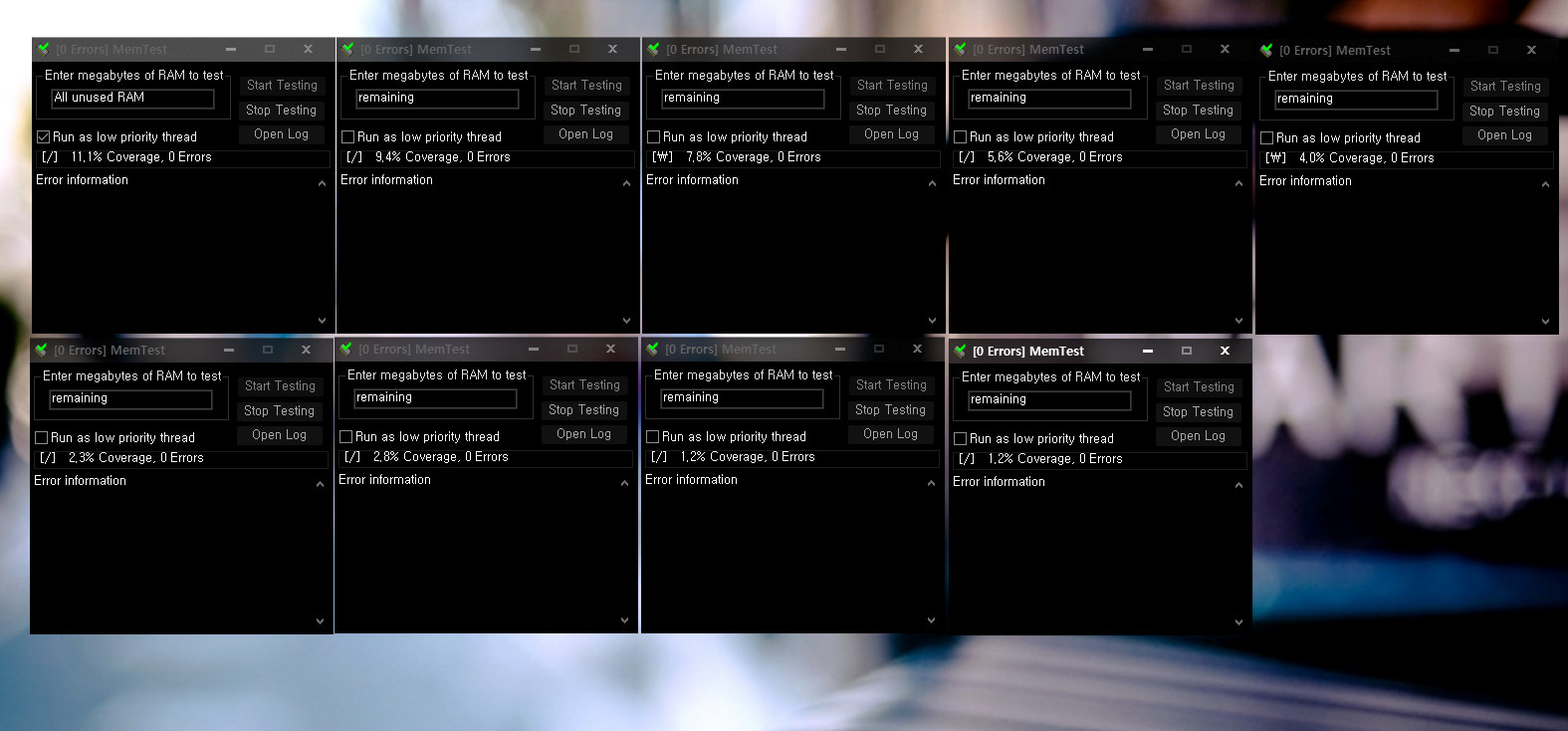
Task: Enable low priority thread in 2.3% coverage window
Action: coord(41,438)
